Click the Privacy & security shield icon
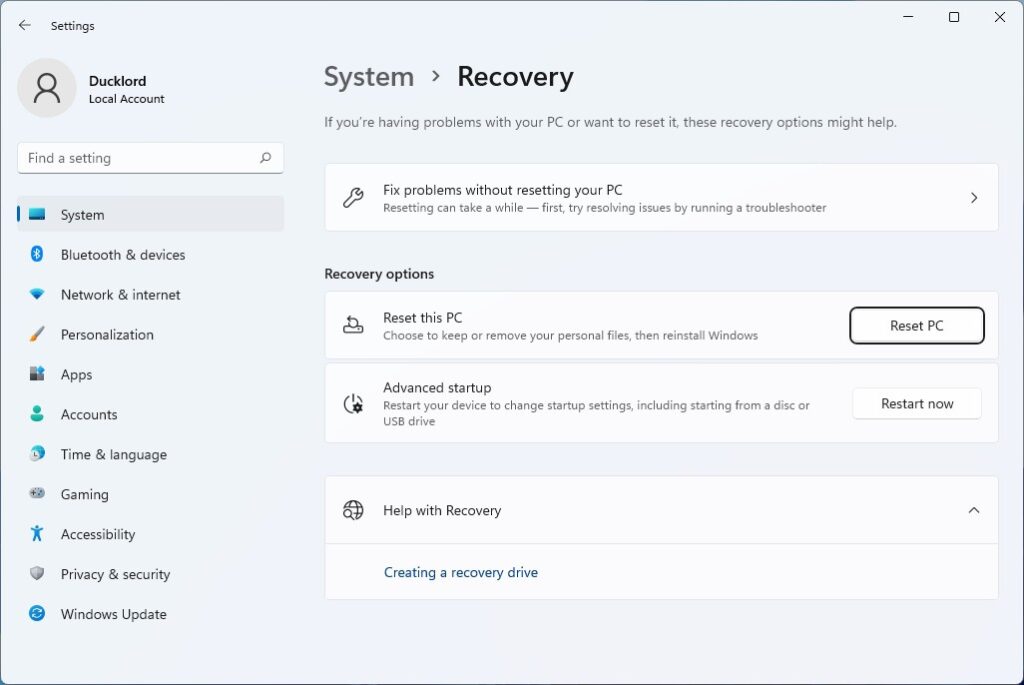 (36, 574)
